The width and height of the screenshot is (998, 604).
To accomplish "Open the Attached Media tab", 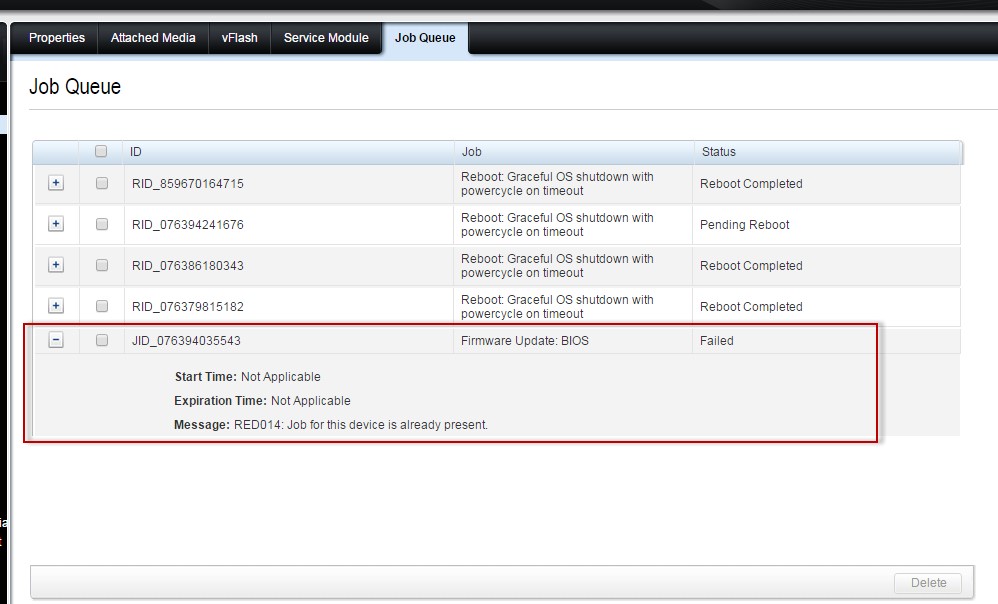I will (152, 38).
